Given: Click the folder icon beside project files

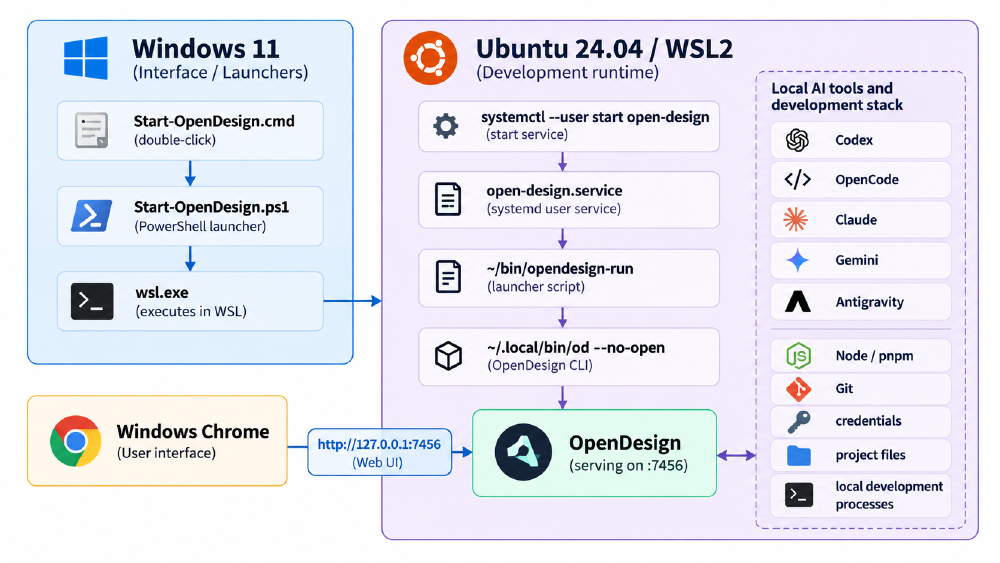Looking at the screenshot, I should (798, 455).
